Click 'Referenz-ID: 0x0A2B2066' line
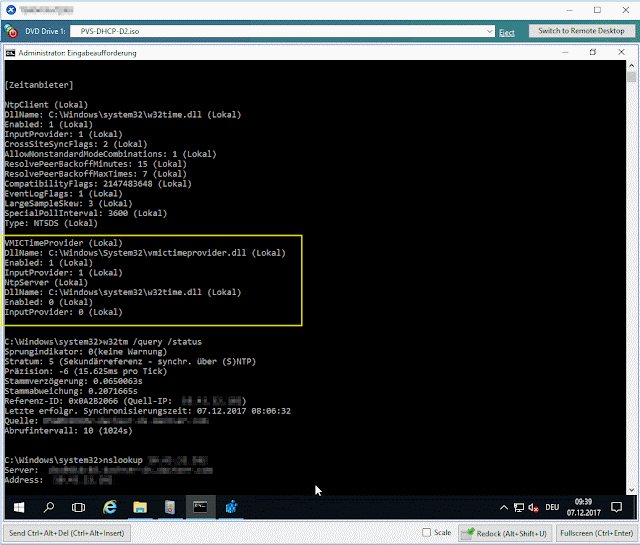 126,401
